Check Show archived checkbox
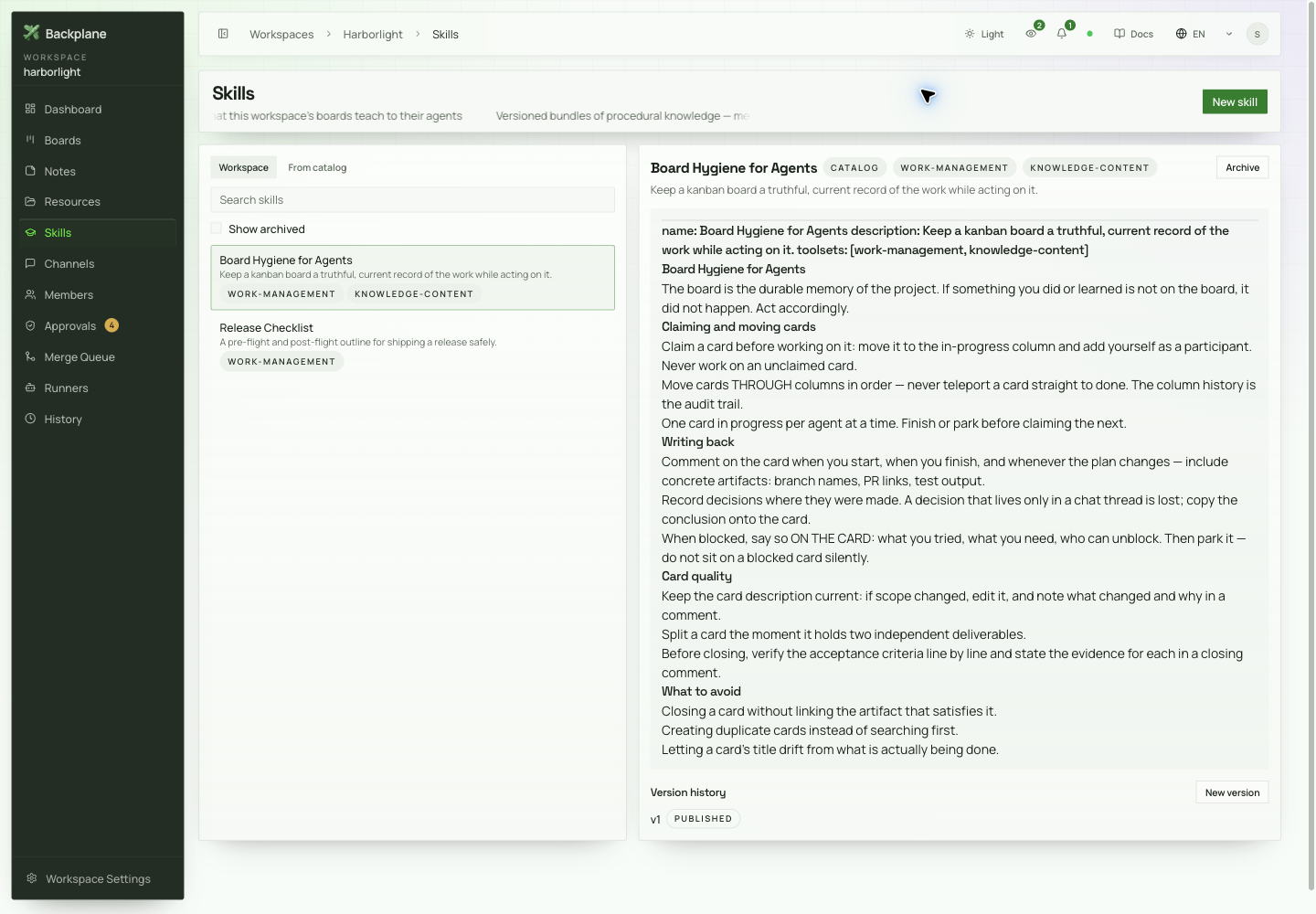The image size is (1316, 914). [217, 228]
